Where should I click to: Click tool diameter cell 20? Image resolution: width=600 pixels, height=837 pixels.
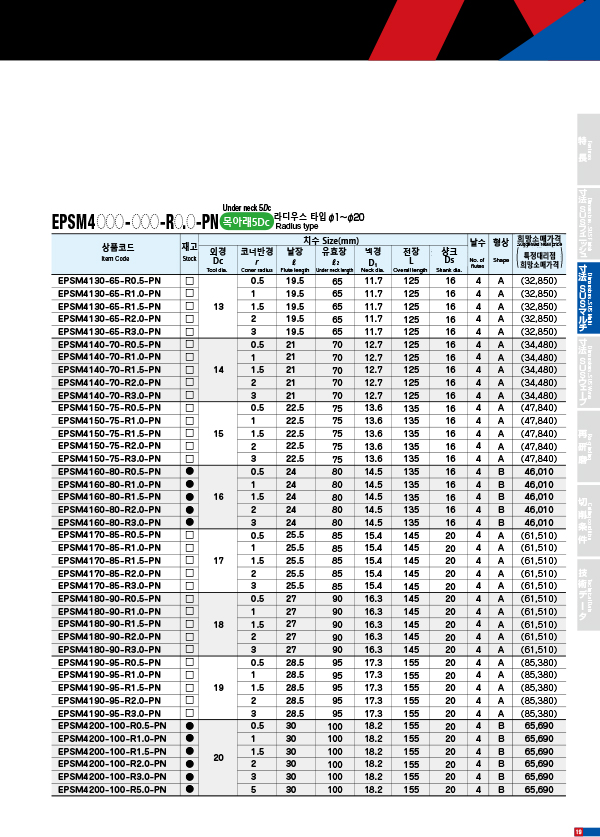(x=218, y=757)
